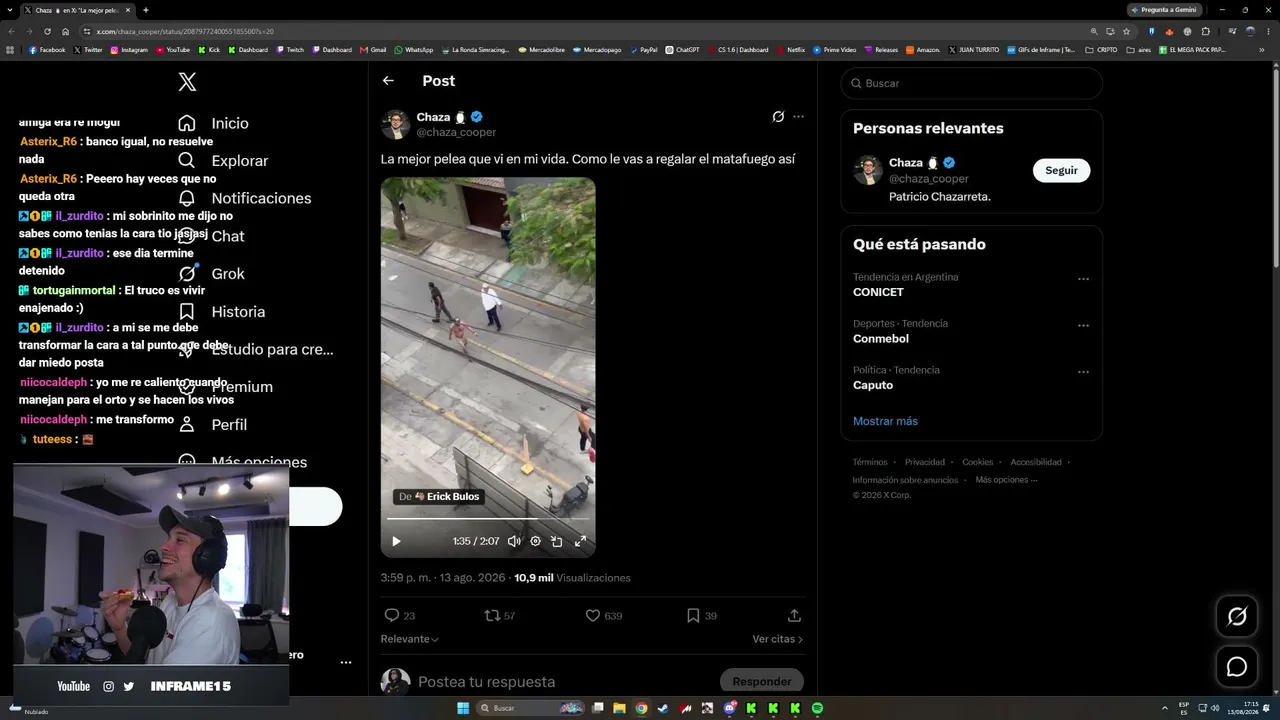This screenshot has width=1280, height=720.
Task: Share the post with the upload icon
Action: [794, 615]
